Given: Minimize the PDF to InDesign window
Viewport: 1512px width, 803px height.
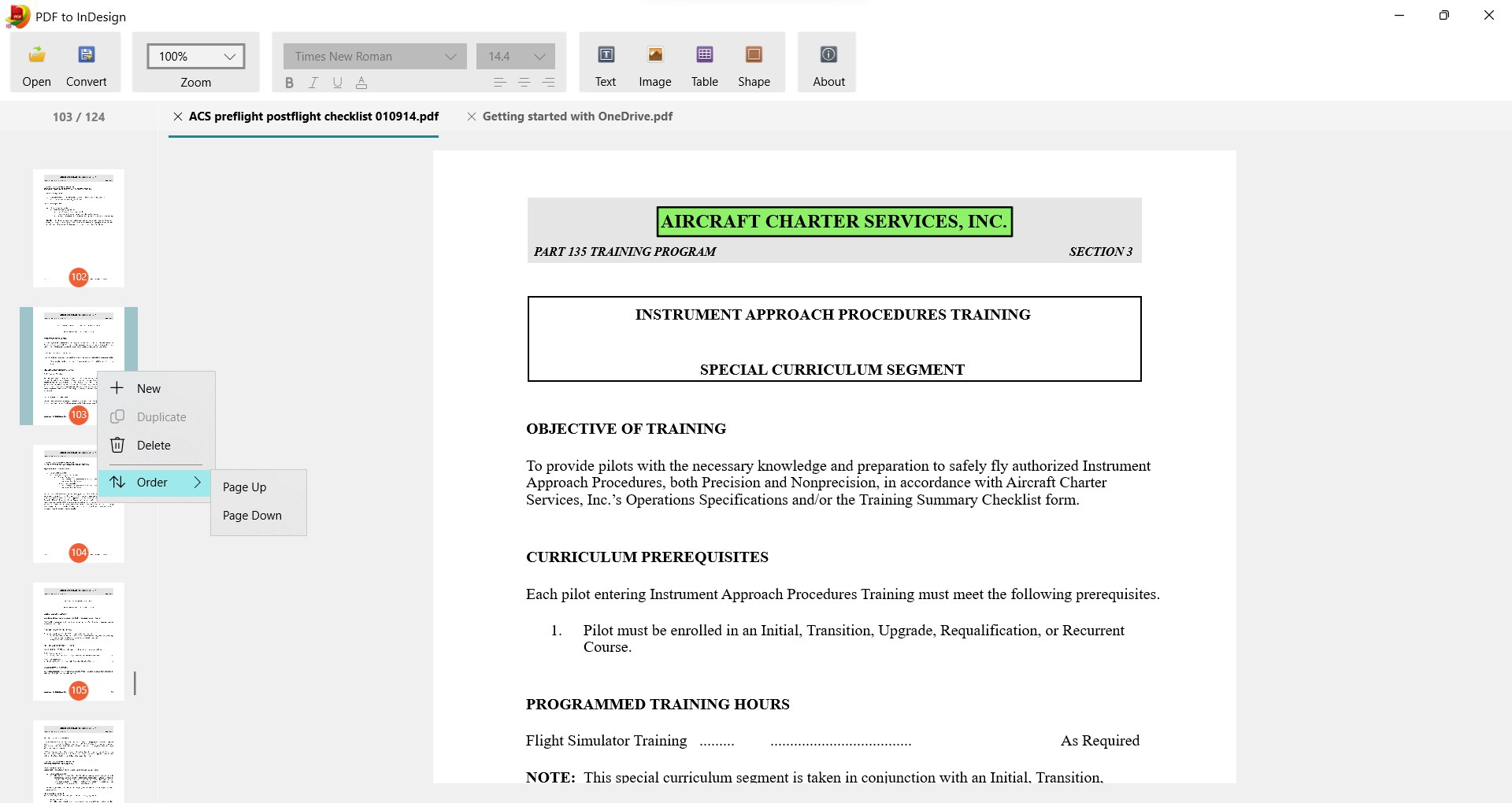Looking at the screenshot, I should click(1399, 15).
